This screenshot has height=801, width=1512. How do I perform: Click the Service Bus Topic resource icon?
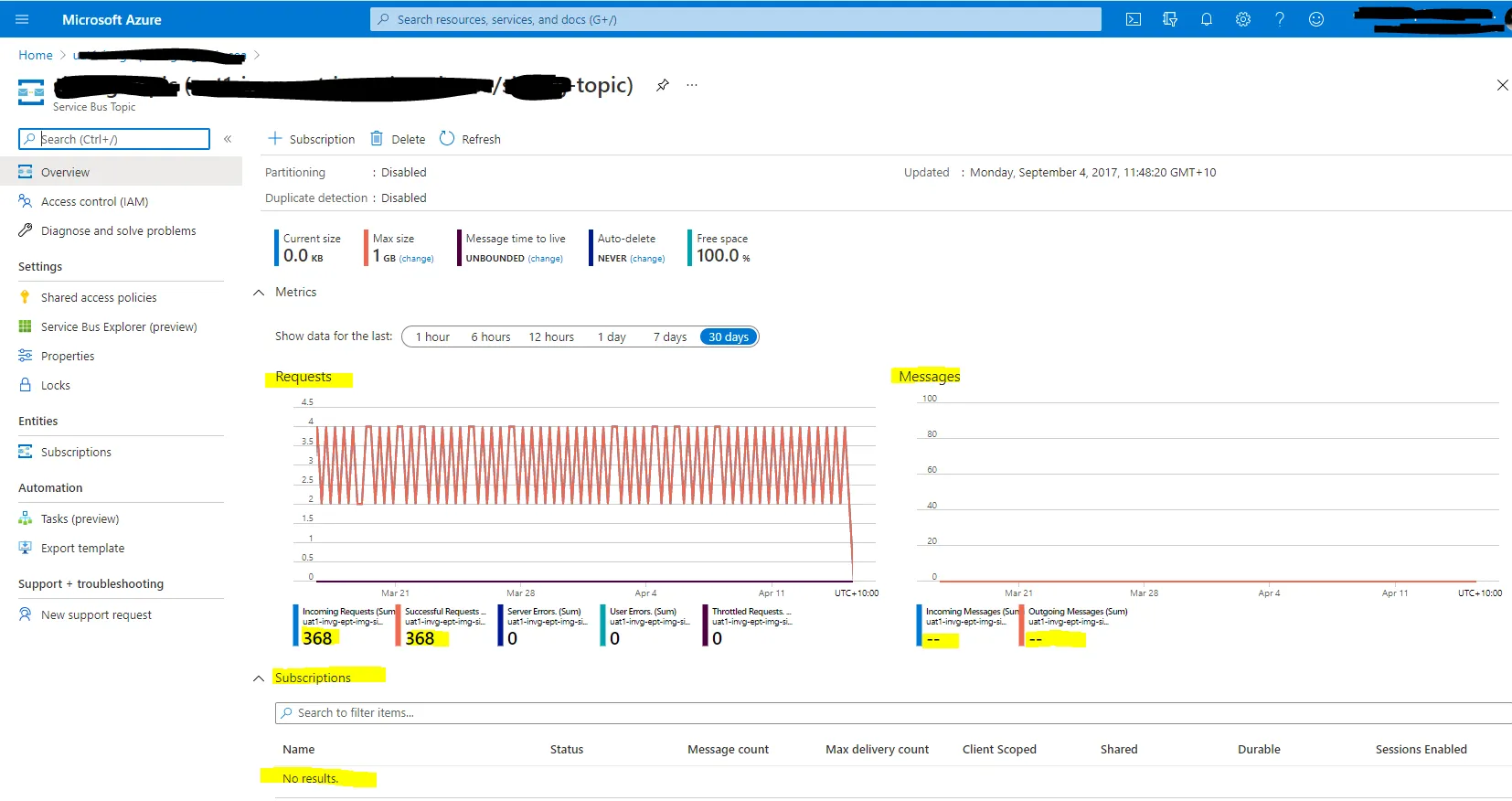pyautogui.click(x=31, y=91)
